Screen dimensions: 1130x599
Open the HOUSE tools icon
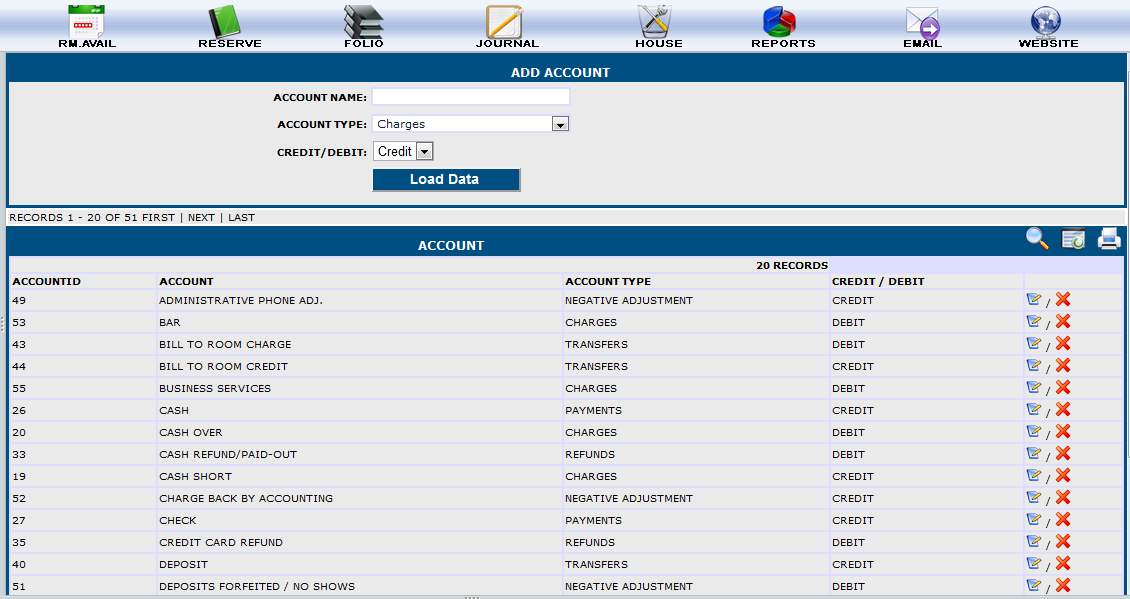click(655, 21)
